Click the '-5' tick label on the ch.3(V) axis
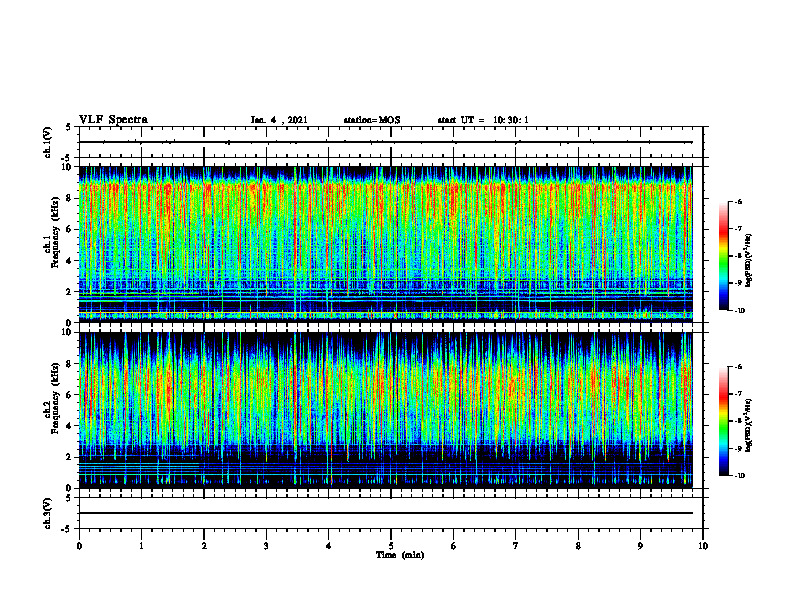Viewport: 792px width, 612px height. point(68,529)
